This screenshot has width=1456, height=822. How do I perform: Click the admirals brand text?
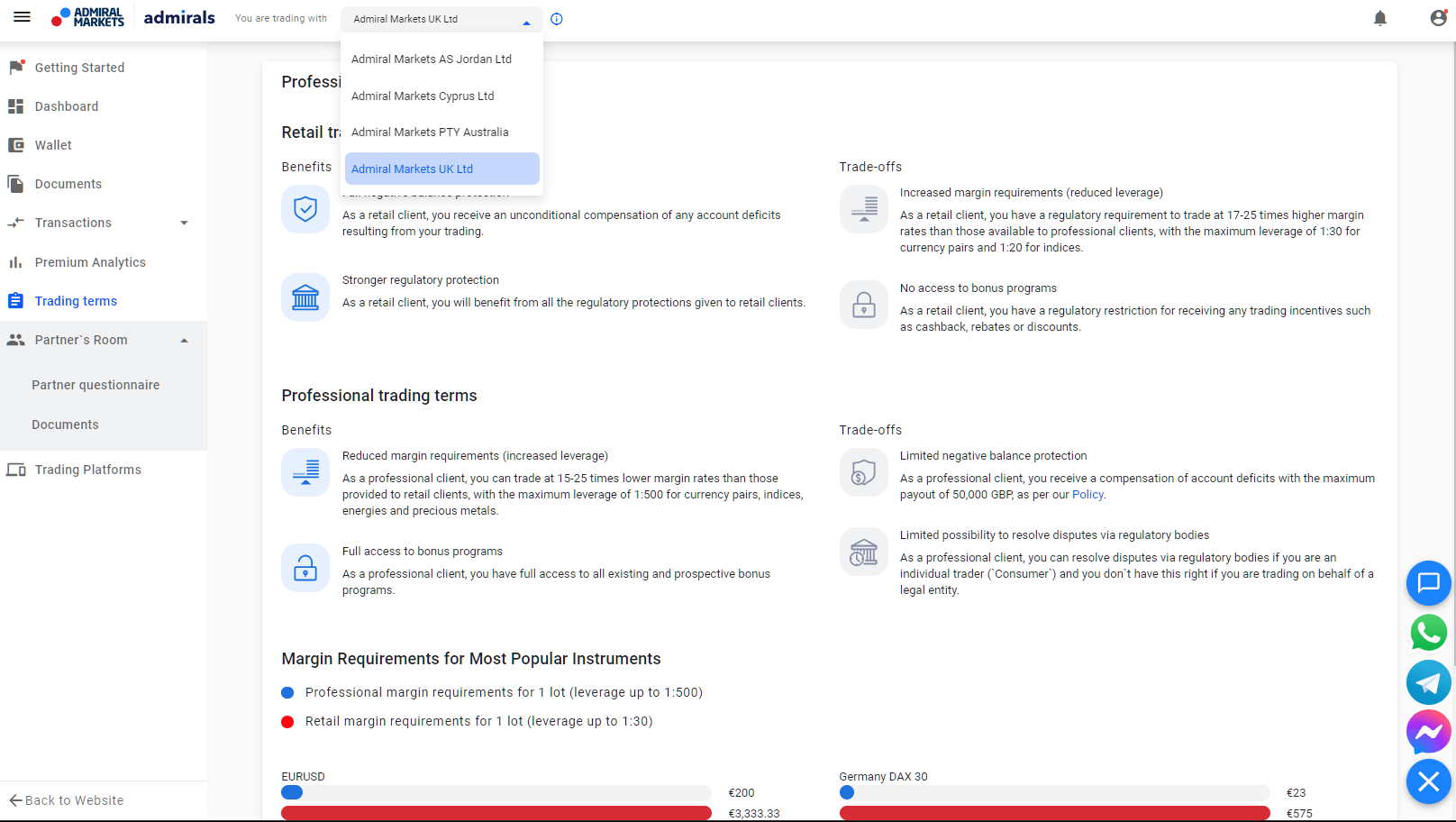coord(179,17)
